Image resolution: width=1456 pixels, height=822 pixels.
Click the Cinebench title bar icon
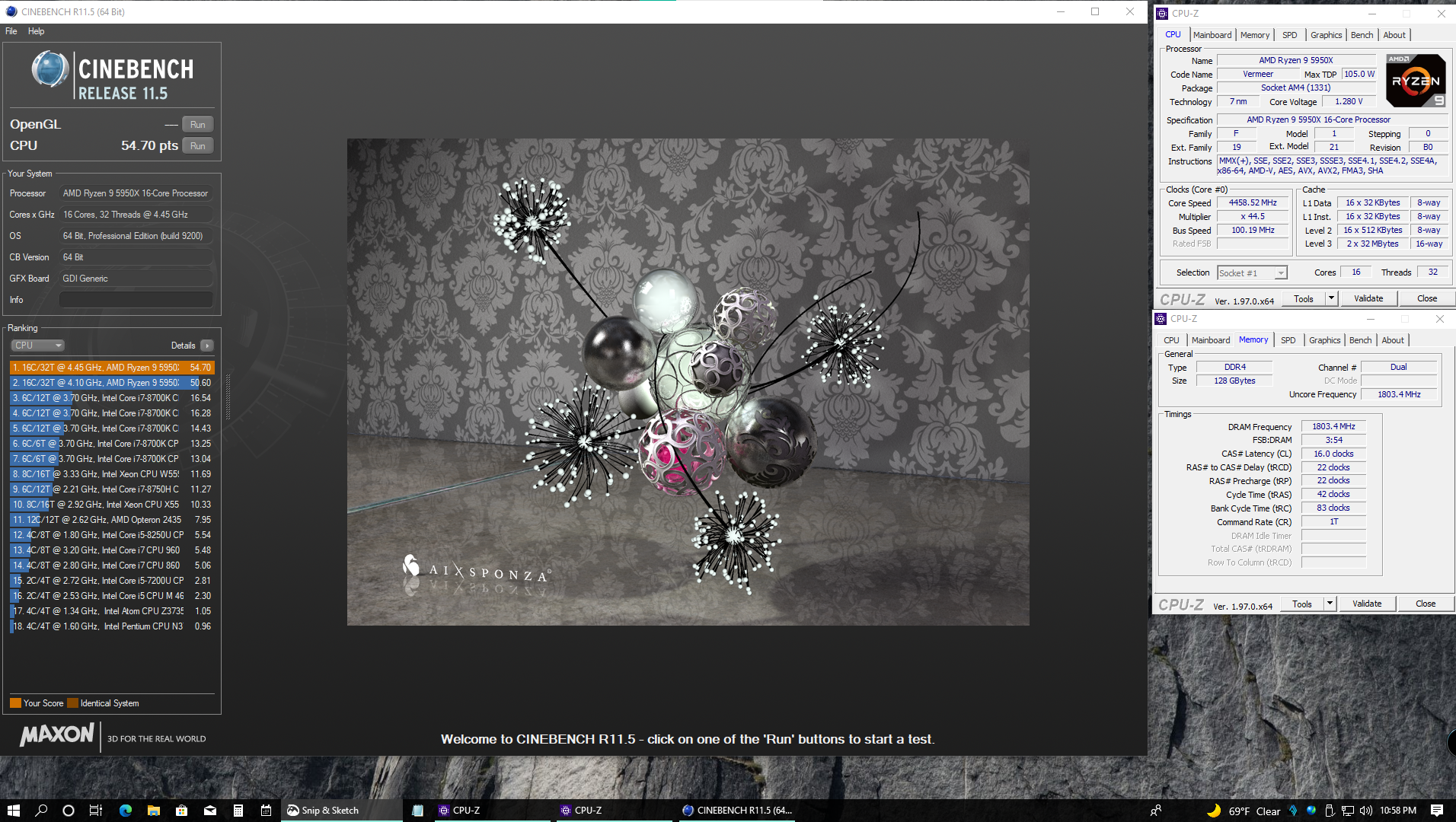tap(11, 11)
